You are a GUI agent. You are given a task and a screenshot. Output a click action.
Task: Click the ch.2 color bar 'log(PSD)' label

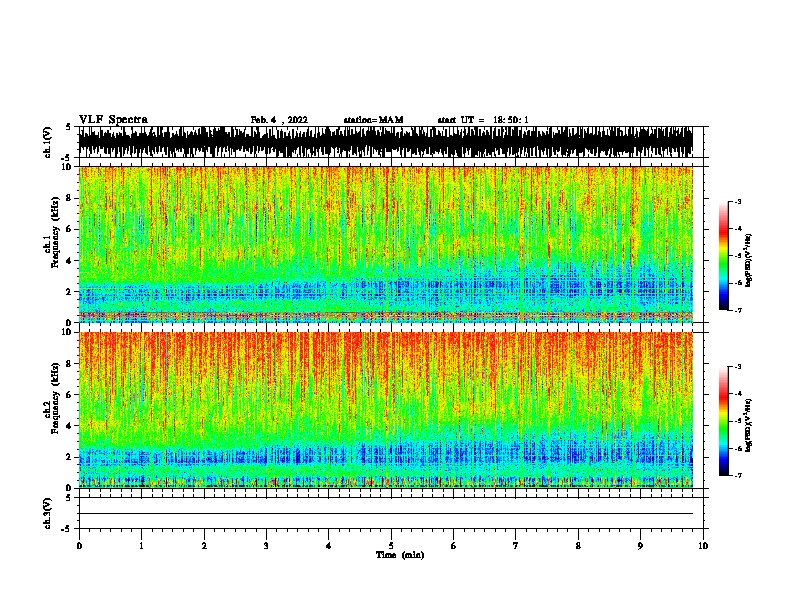tap(748, 426)
